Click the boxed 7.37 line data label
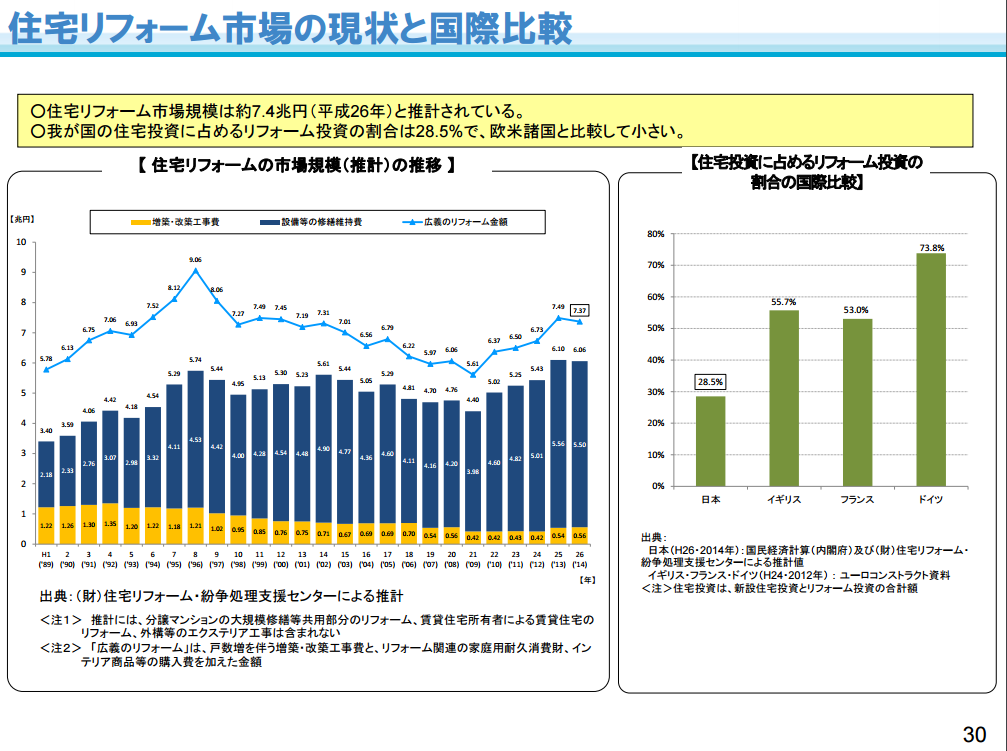1007x751 pixels. point(579,309)
